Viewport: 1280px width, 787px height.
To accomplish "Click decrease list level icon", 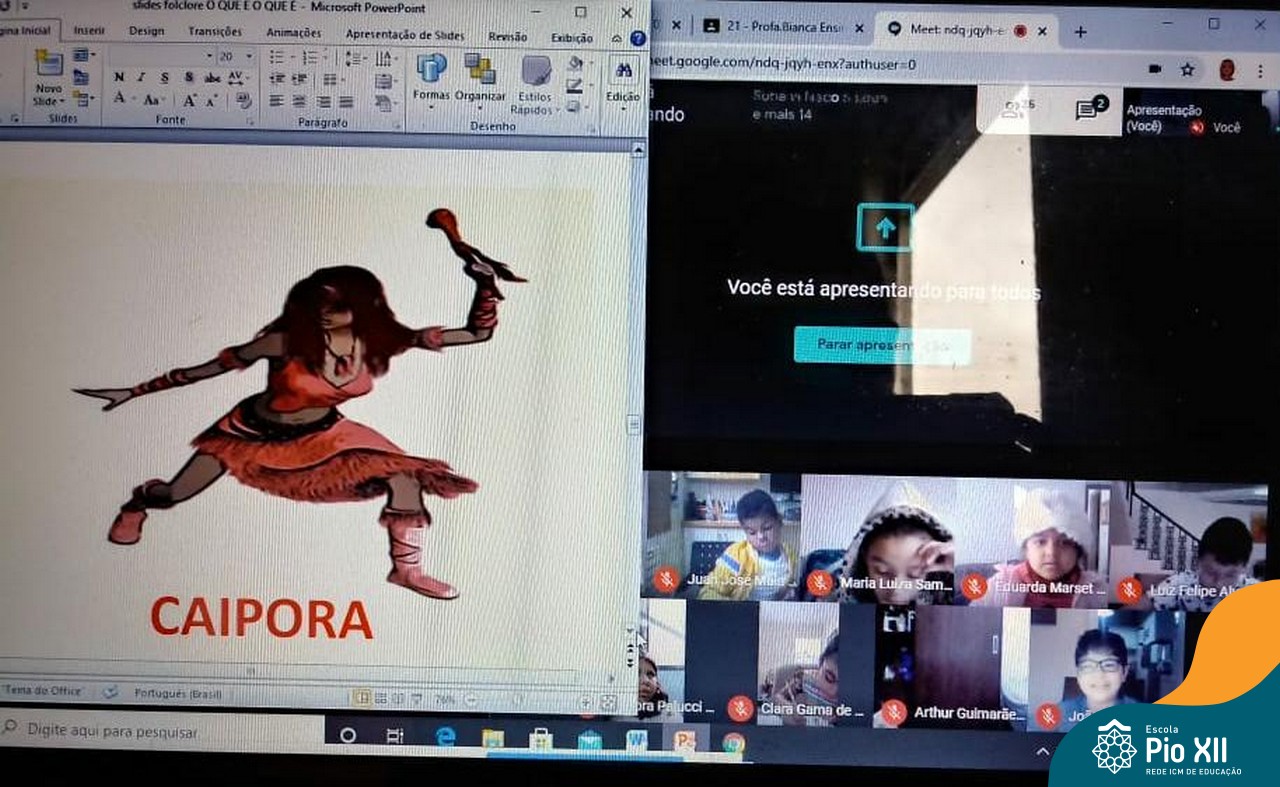I will (x=277, y=79).
